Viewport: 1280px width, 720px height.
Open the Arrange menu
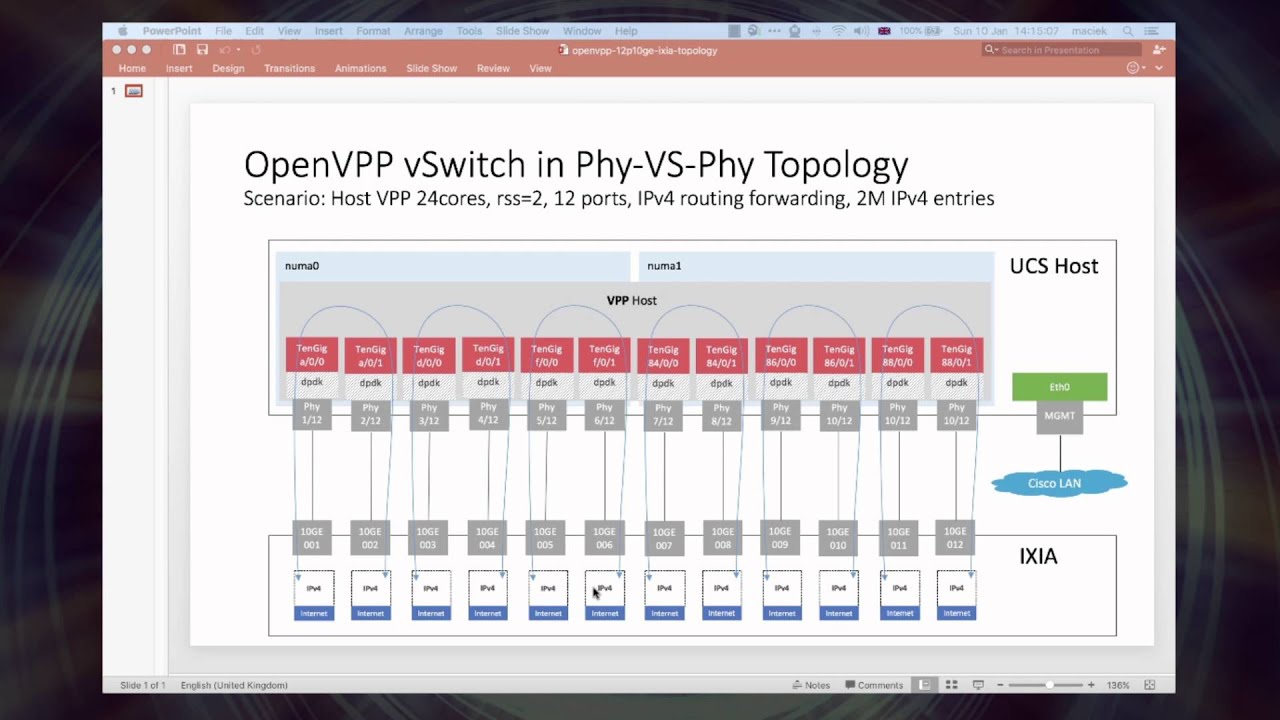(x=423, y=31)
